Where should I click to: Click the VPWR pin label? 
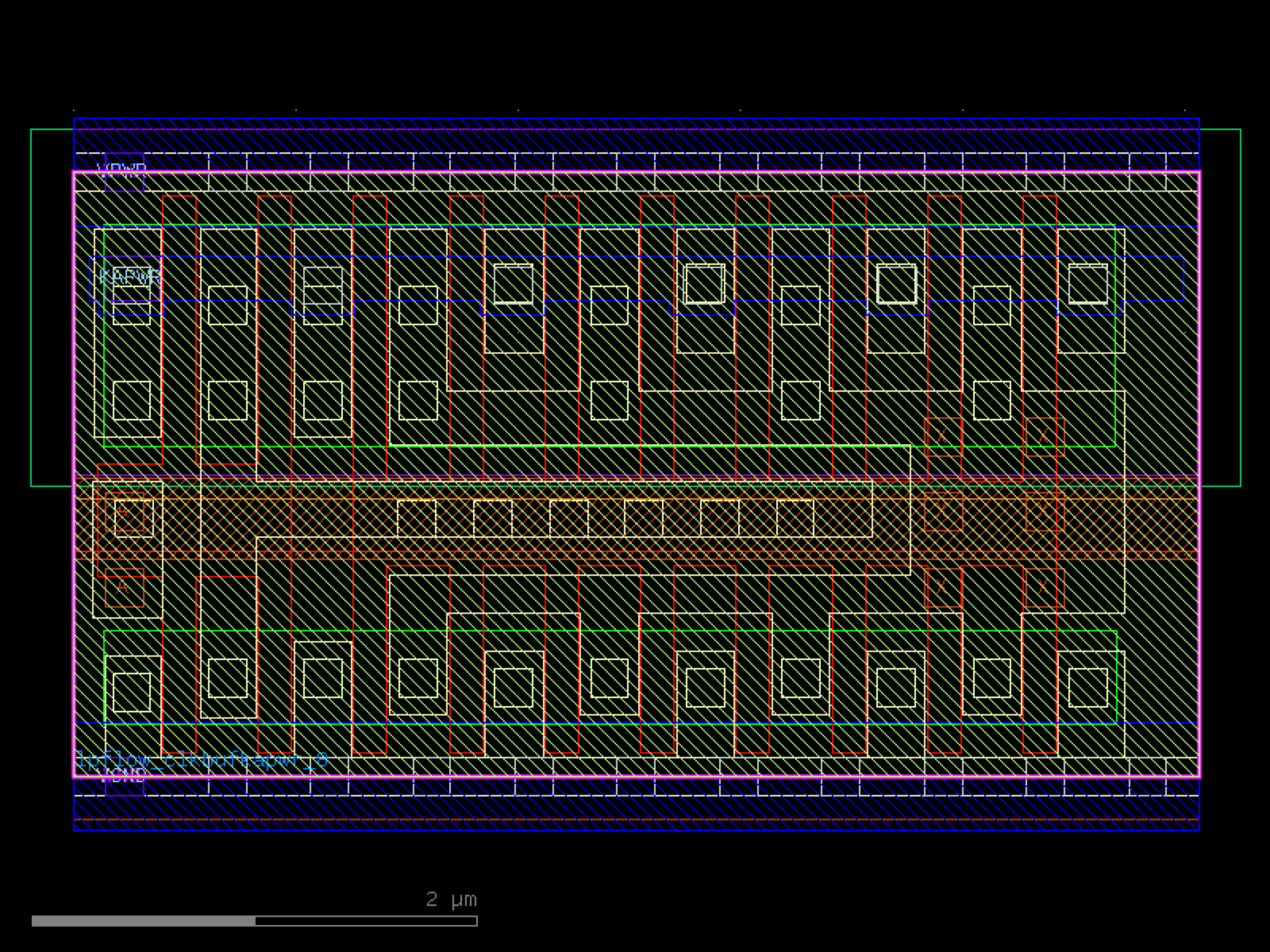[x=122, y=169]
